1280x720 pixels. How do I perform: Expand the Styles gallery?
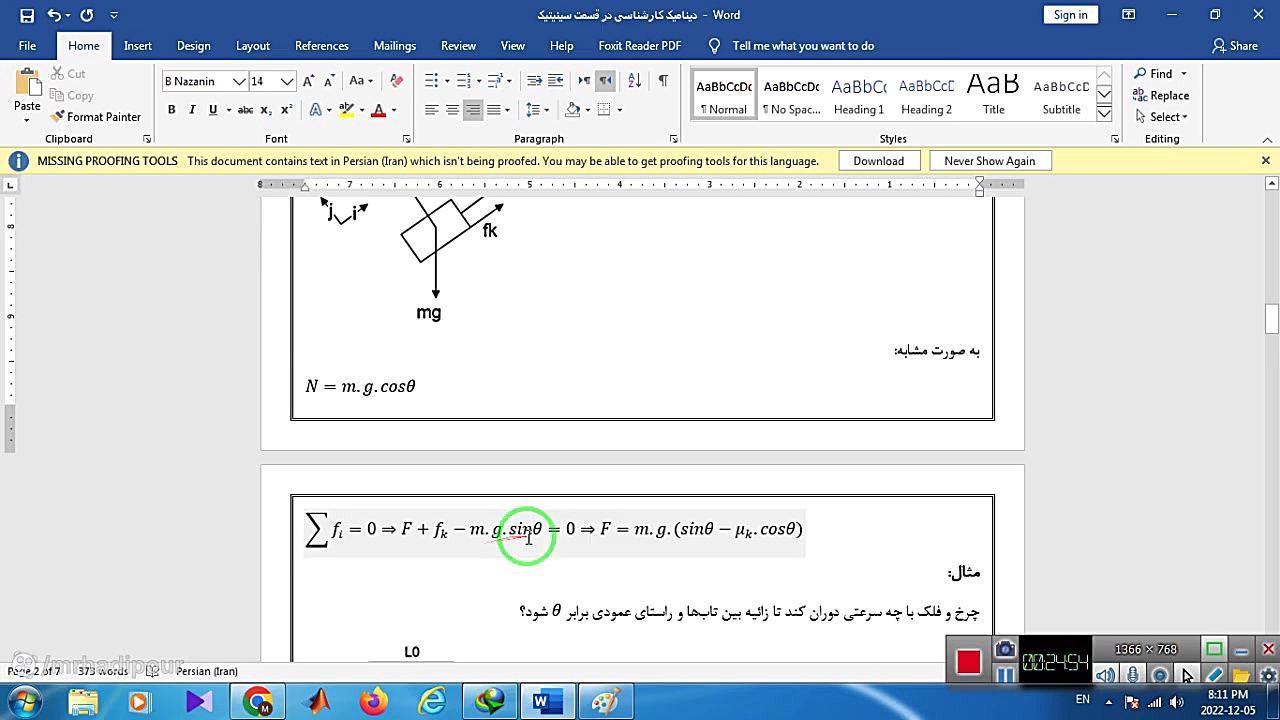coord(1104,113)
